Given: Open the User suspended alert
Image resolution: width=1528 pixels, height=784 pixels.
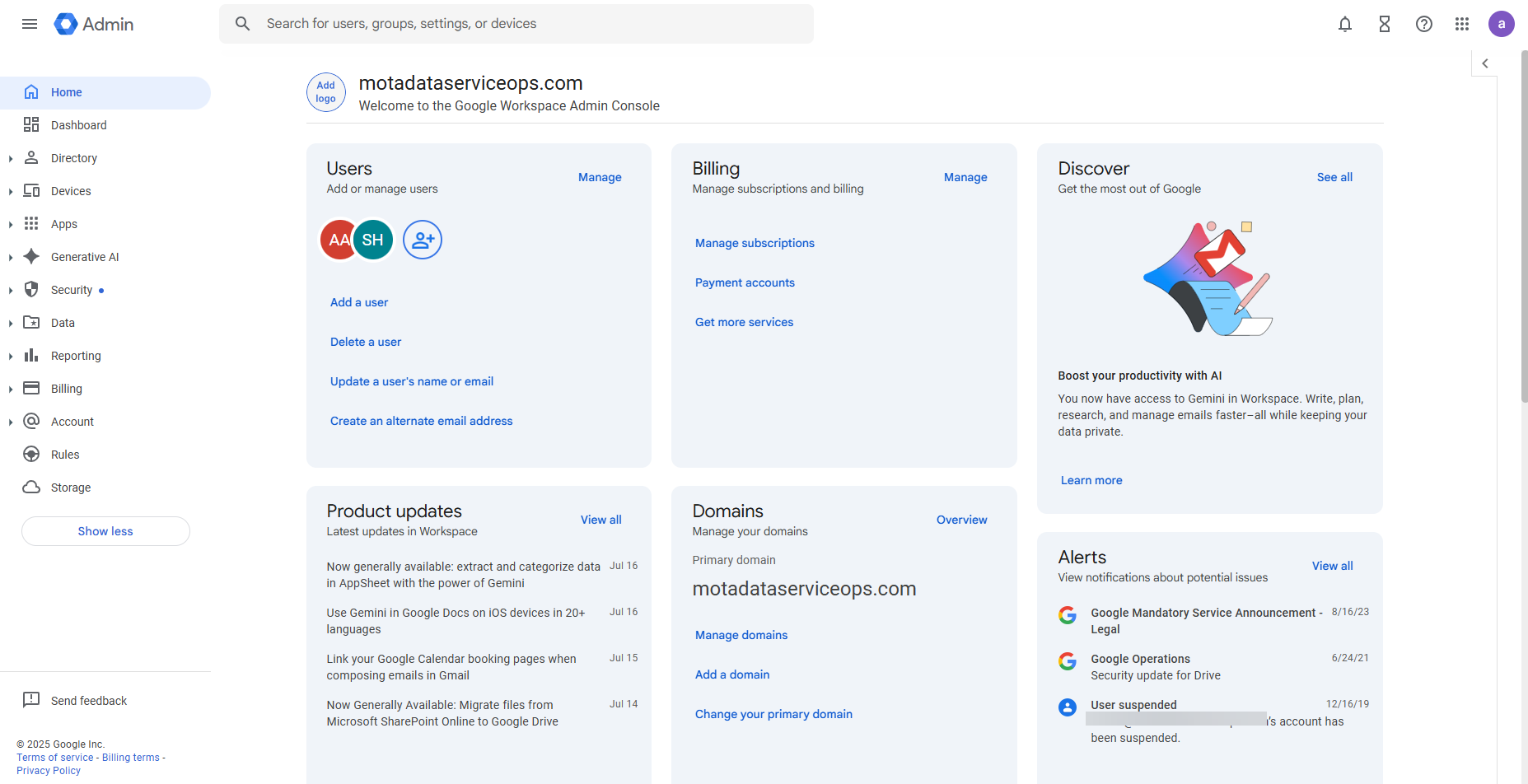Looking at the screenshot, I should 1133,705.
